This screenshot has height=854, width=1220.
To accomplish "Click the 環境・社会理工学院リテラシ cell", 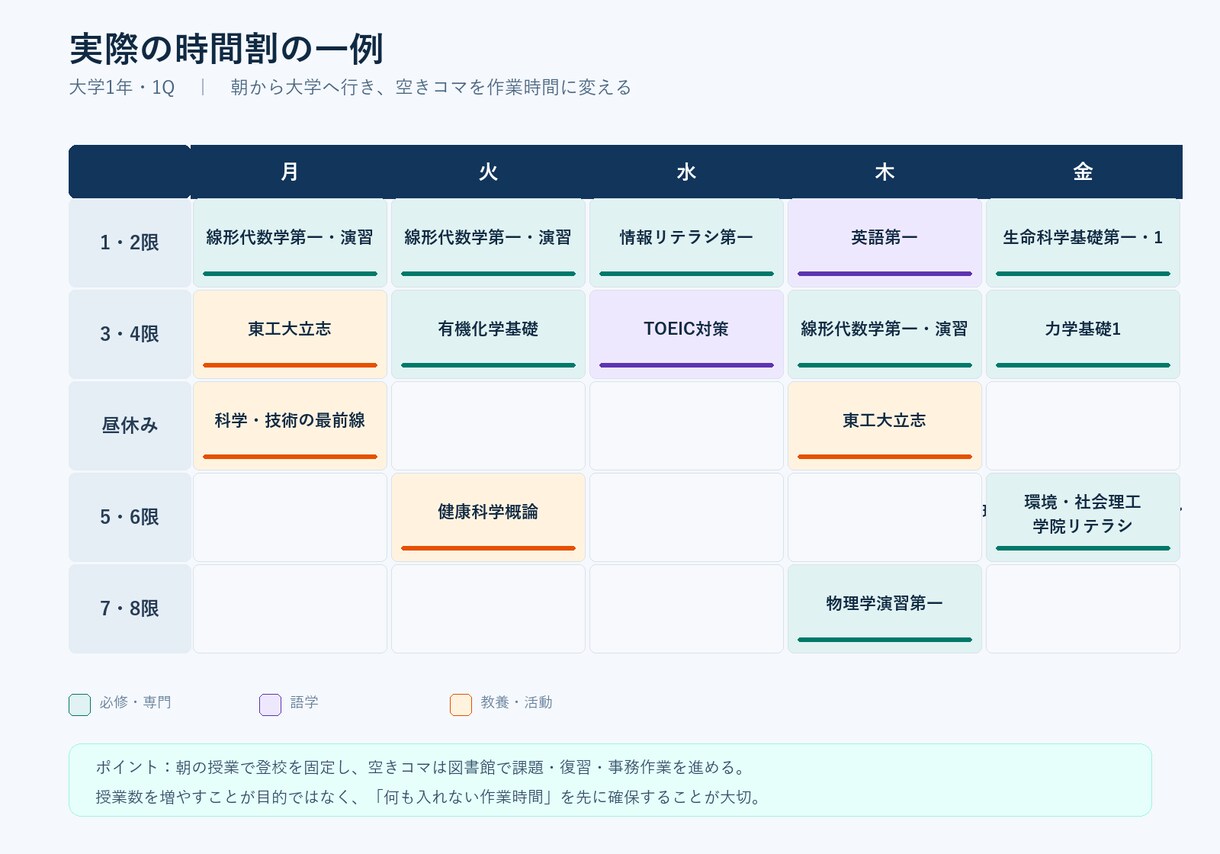I will tap(1083, 517).
